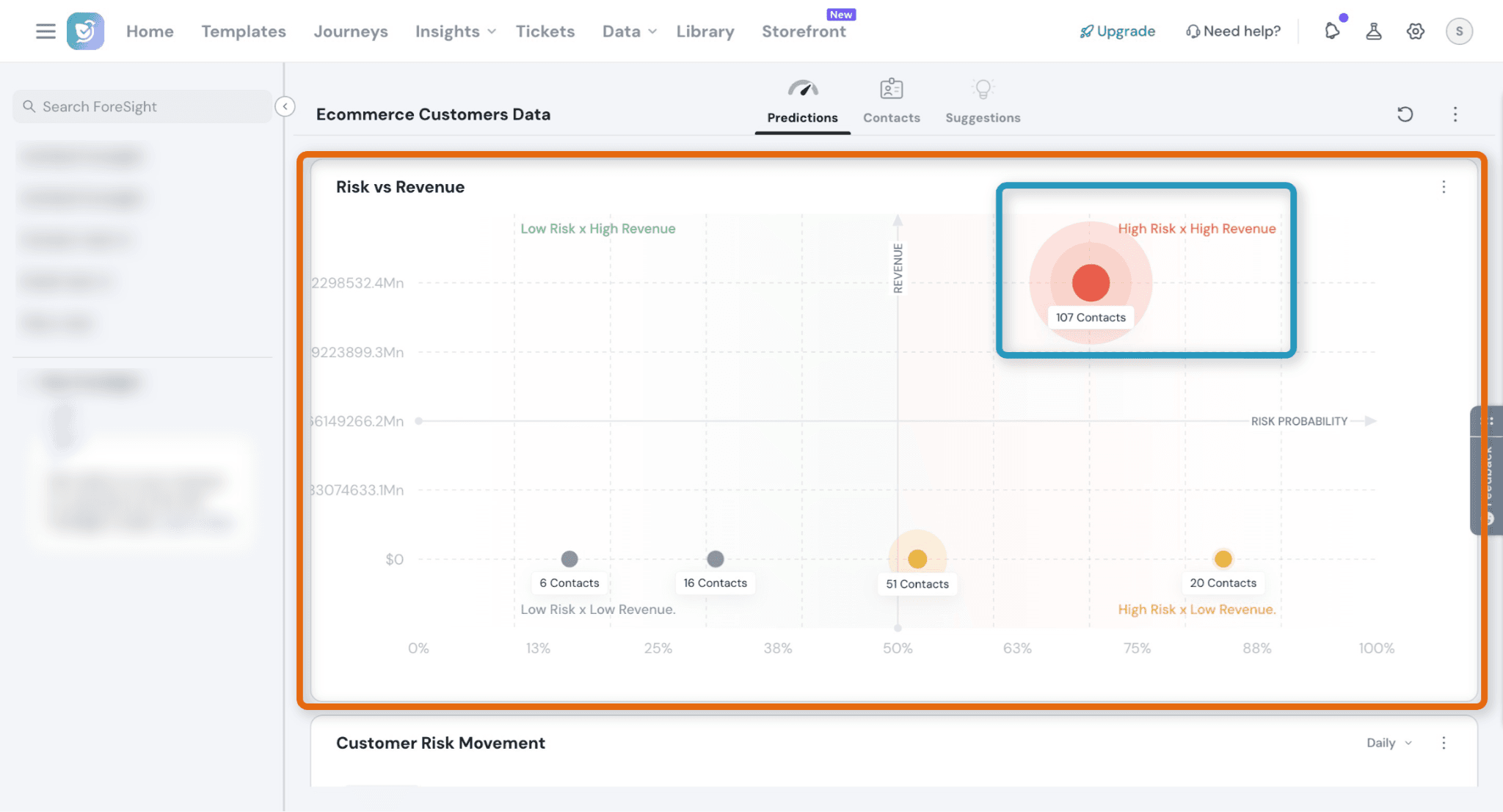1503x812 pixels.
Task: Open the notifications bell icon
Action: tap(1332, 31)
